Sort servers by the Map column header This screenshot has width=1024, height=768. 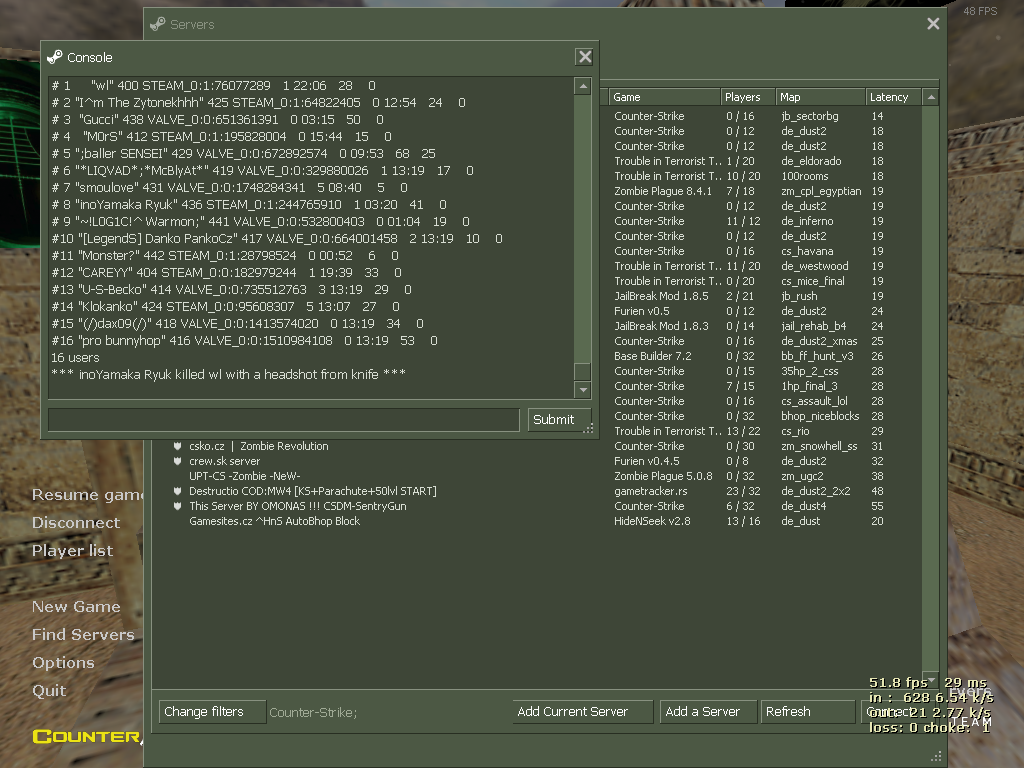click(819, 97)
